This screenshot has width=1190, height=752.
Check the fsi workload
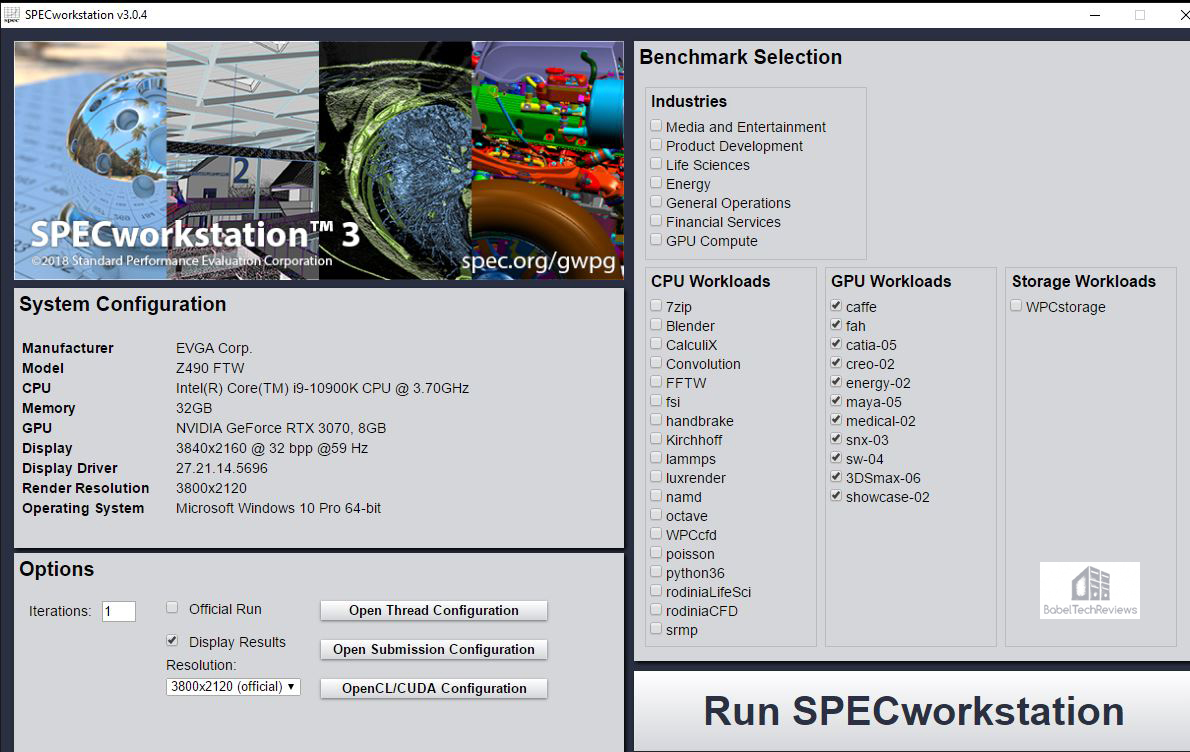(656, 401)
